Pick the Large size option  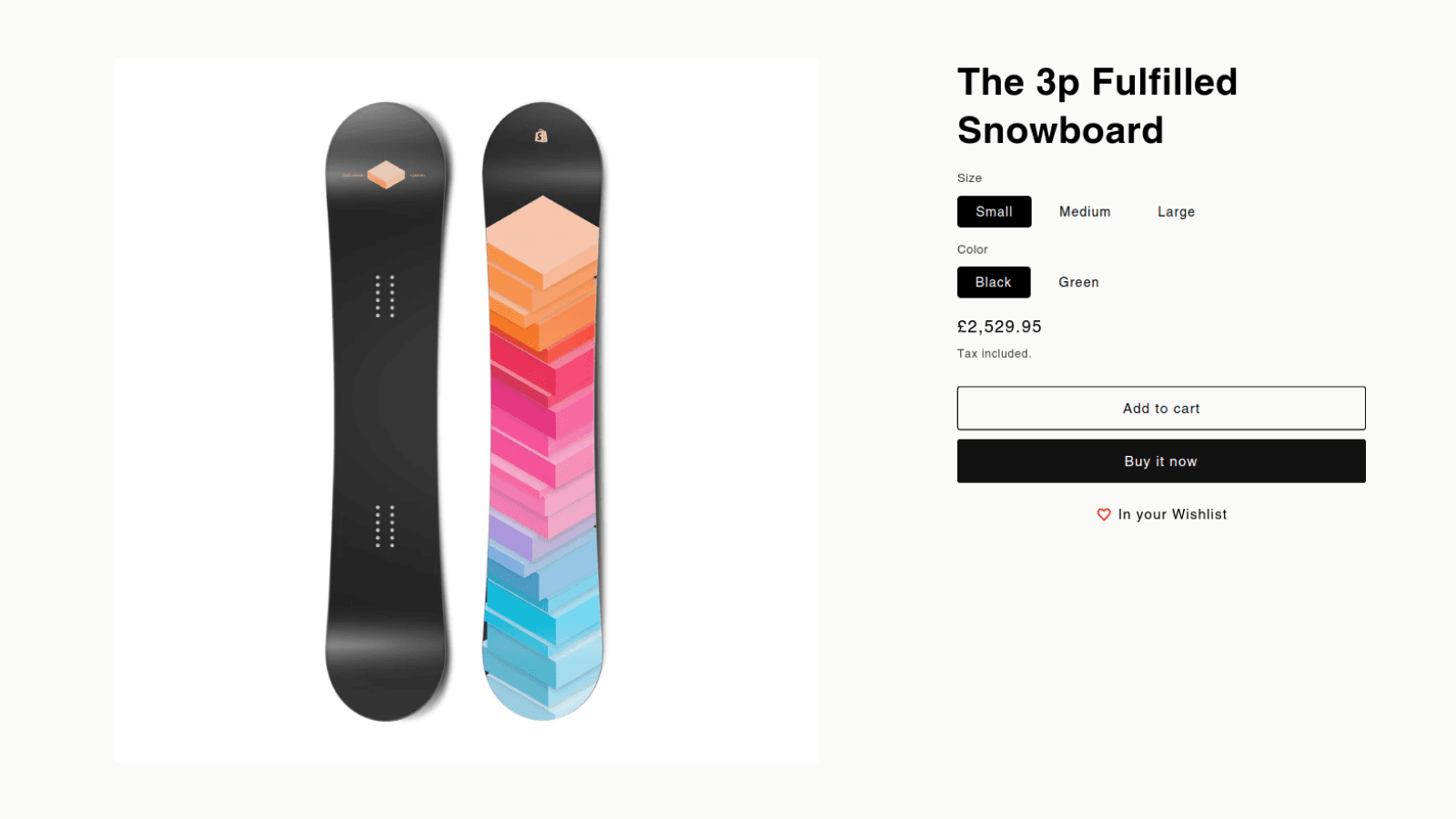1176,211
